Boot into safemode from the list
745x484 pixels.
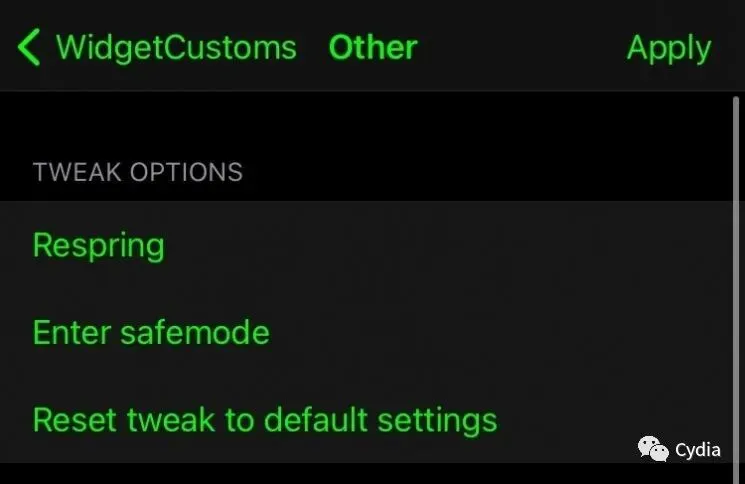click(x=151, y=332)
